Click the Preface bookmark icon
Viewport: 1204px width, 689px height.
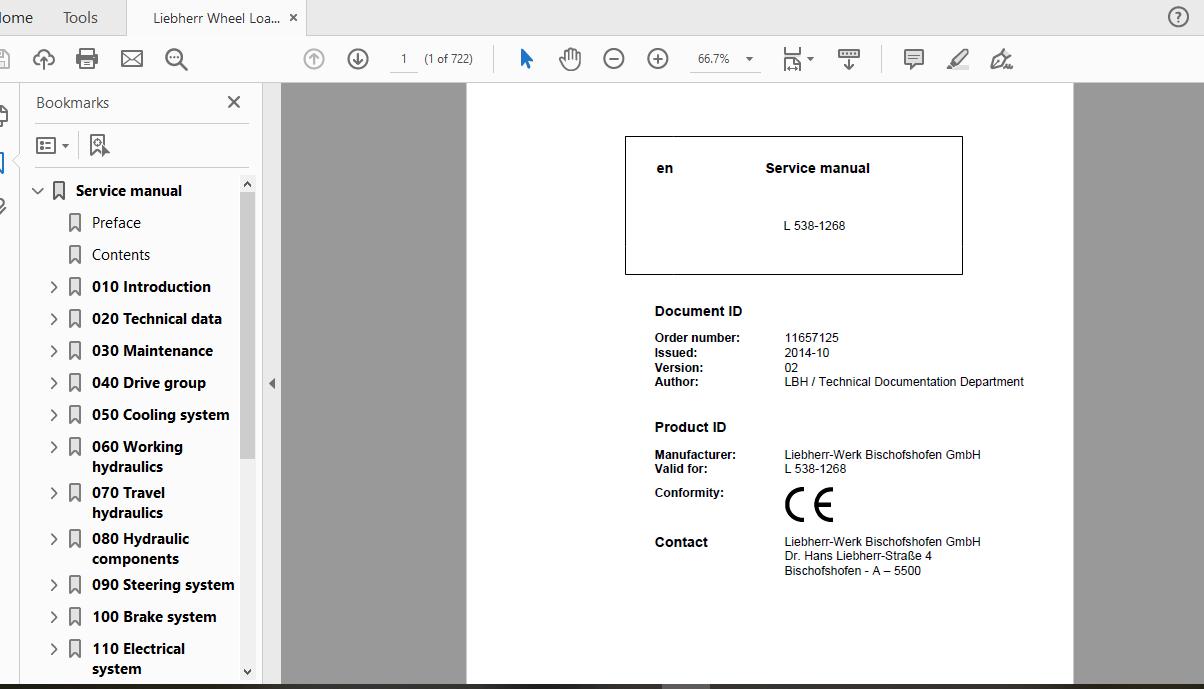[75, 222]
